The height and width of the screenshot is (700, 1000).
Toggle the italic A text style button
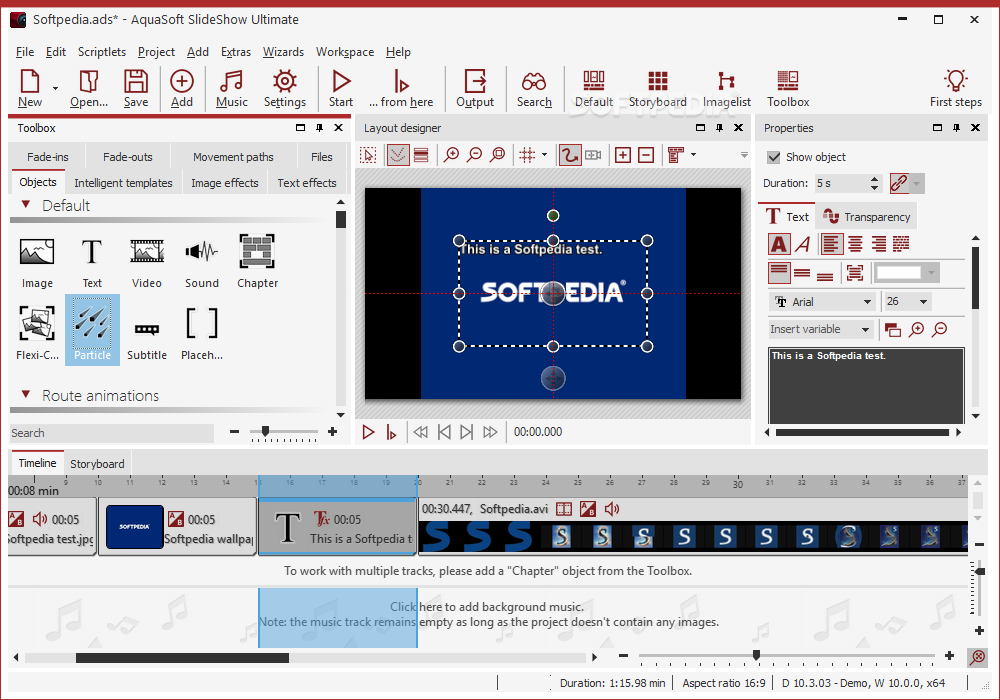tap(803, 244)
